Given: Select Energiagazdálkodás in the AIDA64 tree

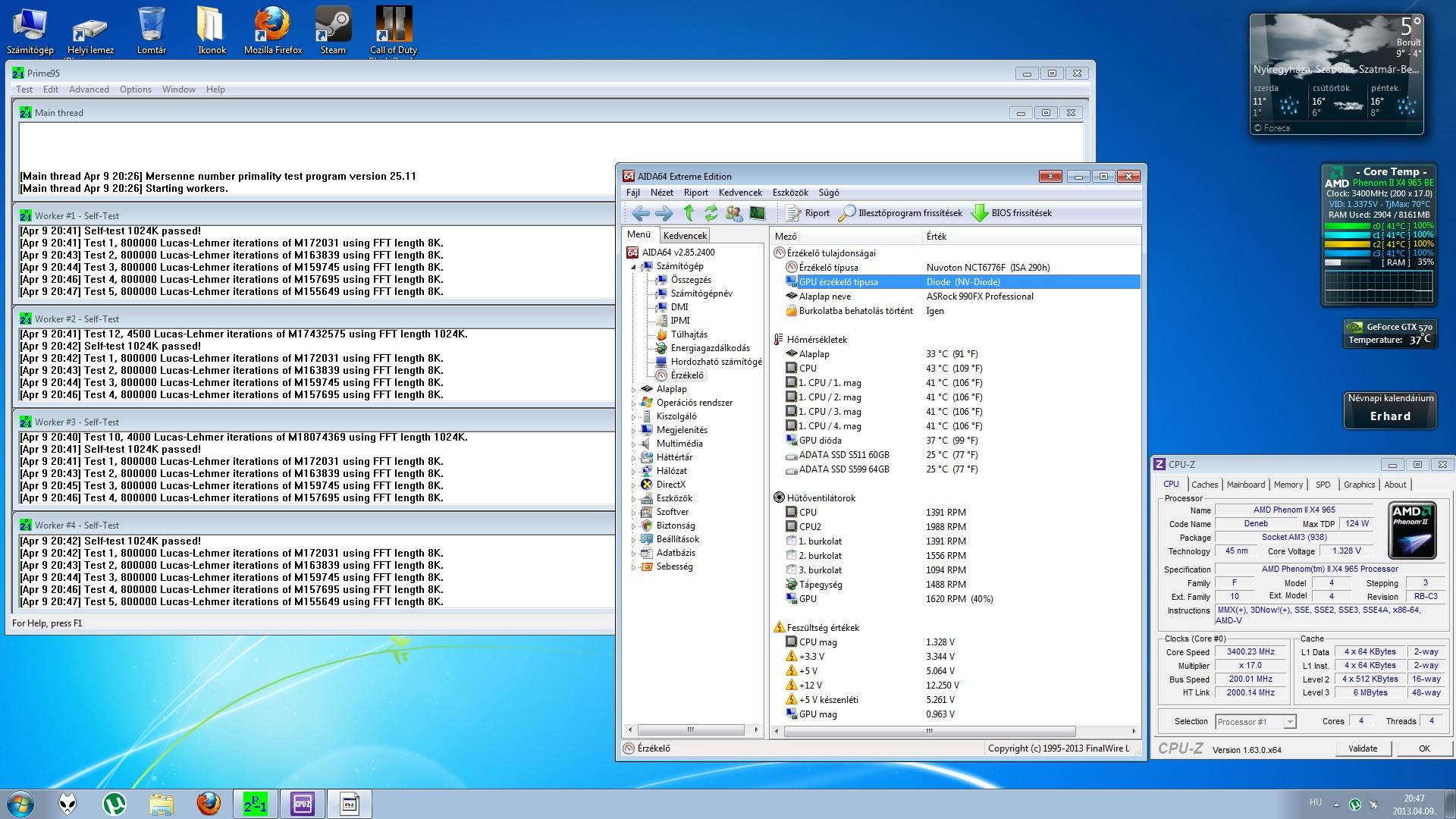Looking at the screenshot, I should tap(710, 348).
